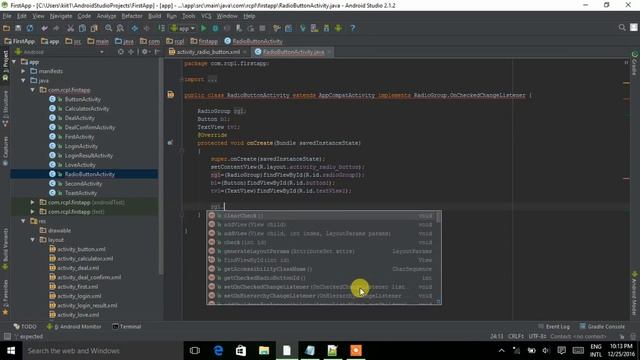Toggle the Structure tool window side tab
Screen dimensions: 640x360
coord(5,108)
